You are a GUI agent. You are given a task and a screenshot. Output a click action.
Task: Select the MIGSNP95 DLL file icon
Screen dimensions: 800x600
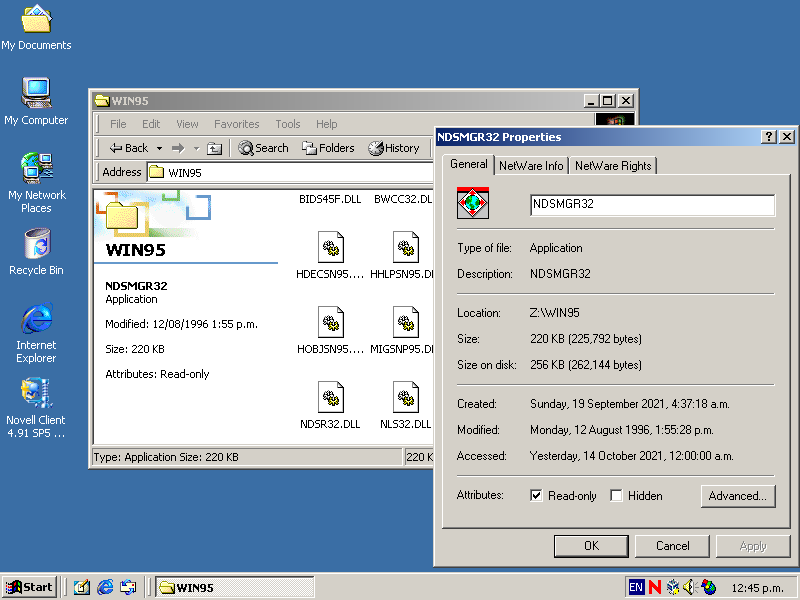click(406, 322)
